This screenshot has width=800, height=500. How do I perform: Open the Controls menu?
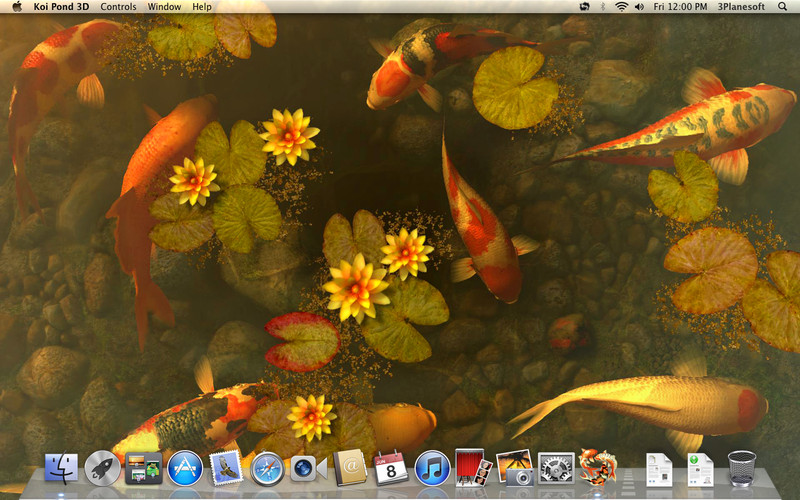click(119, 7)
